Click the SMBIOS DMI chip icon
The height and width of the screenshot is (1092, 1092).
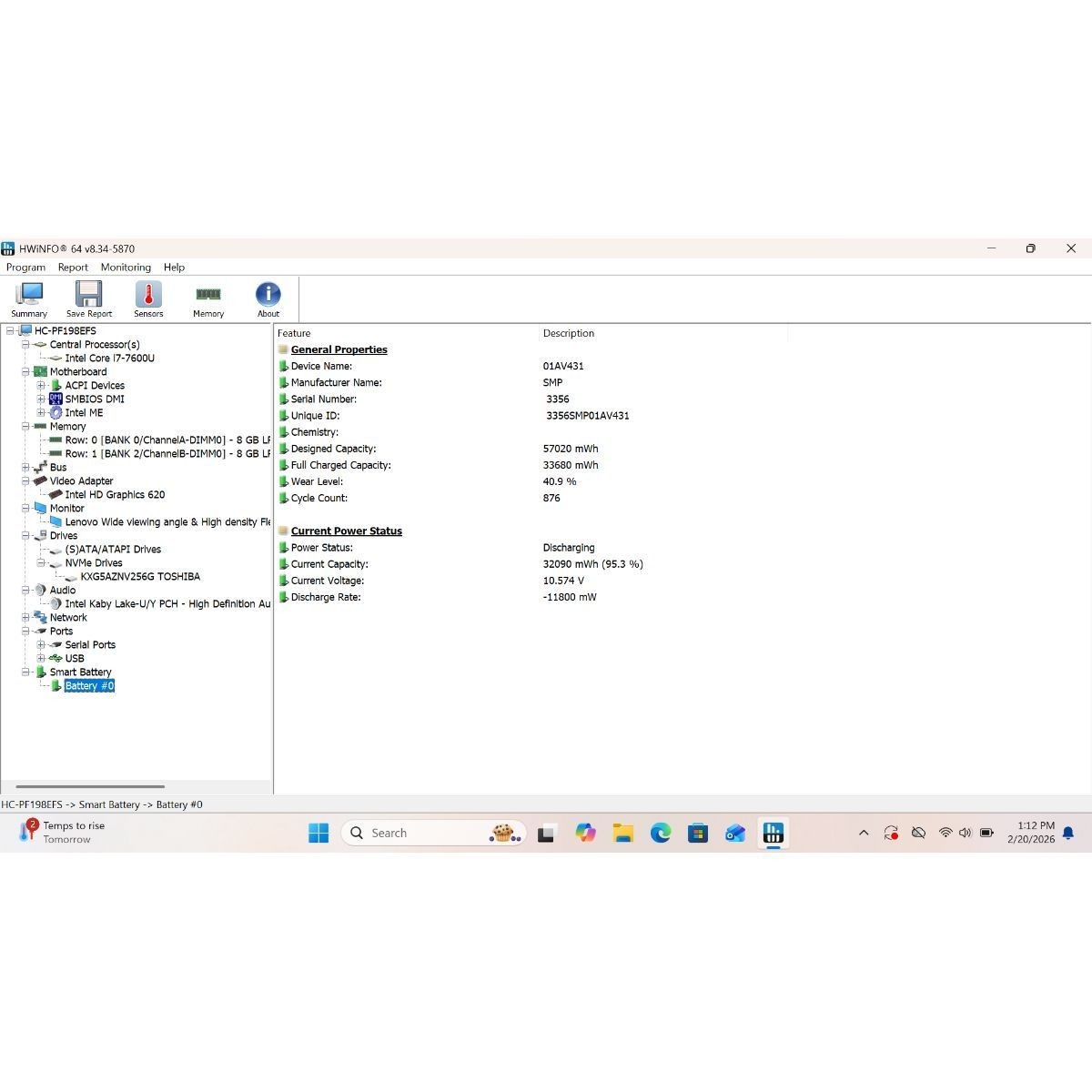tap(56, 399)
